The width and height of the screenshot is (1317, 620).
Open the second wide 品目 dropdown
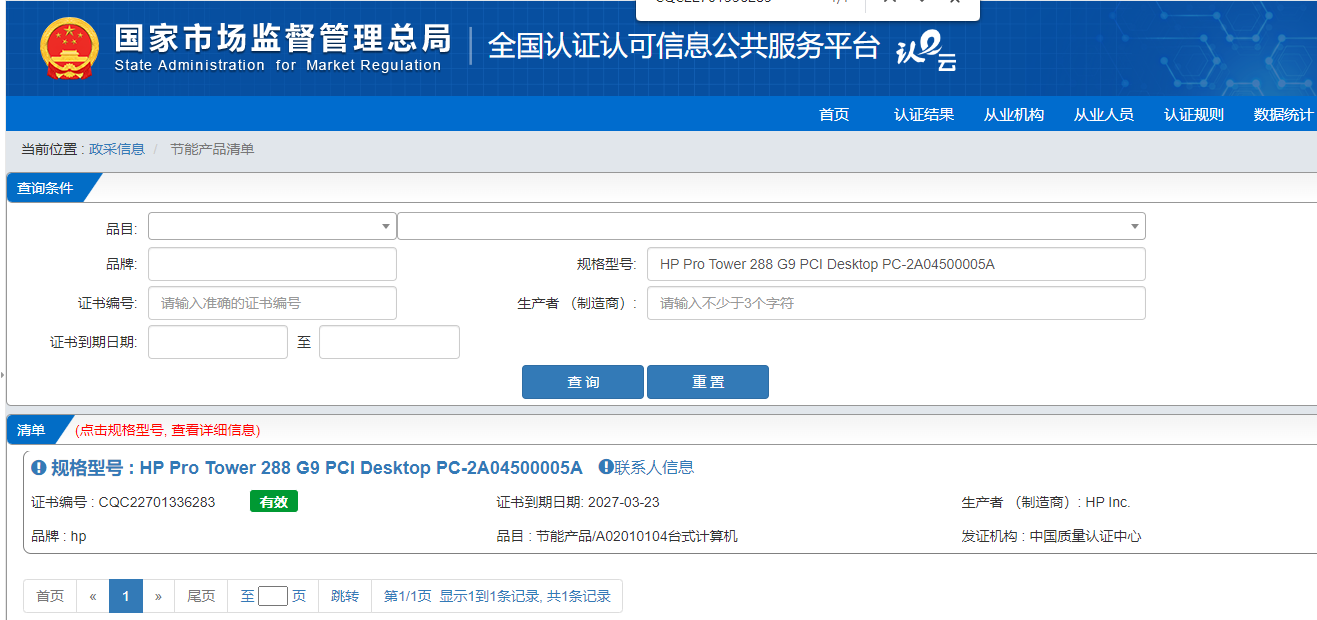771,226
